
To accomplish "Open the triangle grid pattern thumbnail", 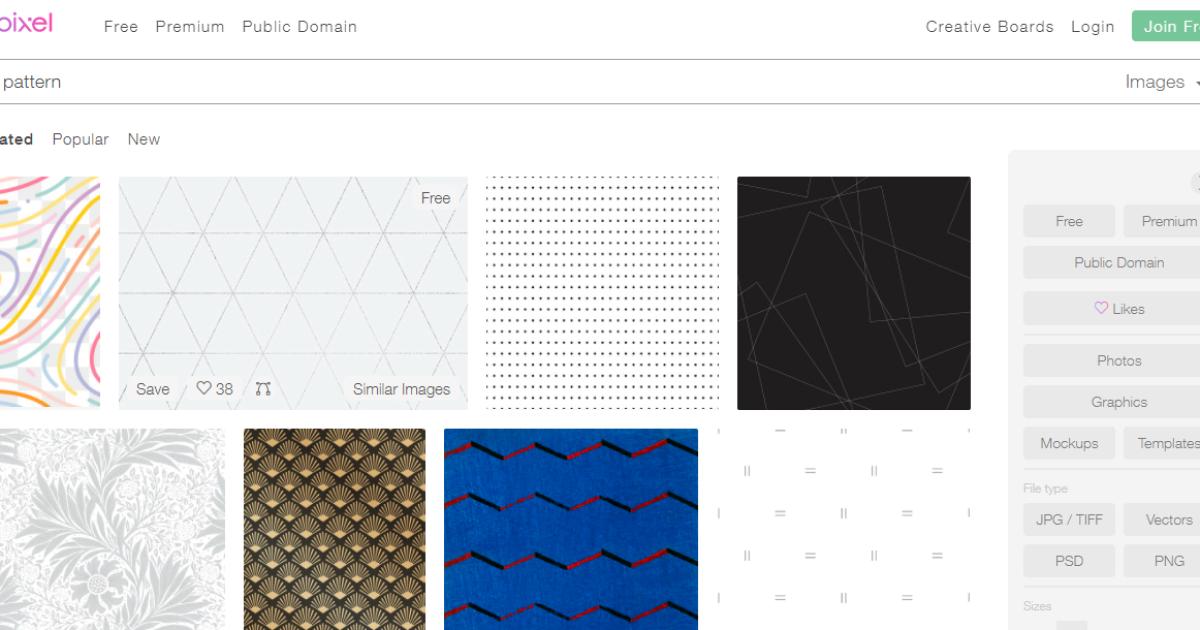I will (x=293, y=293).
